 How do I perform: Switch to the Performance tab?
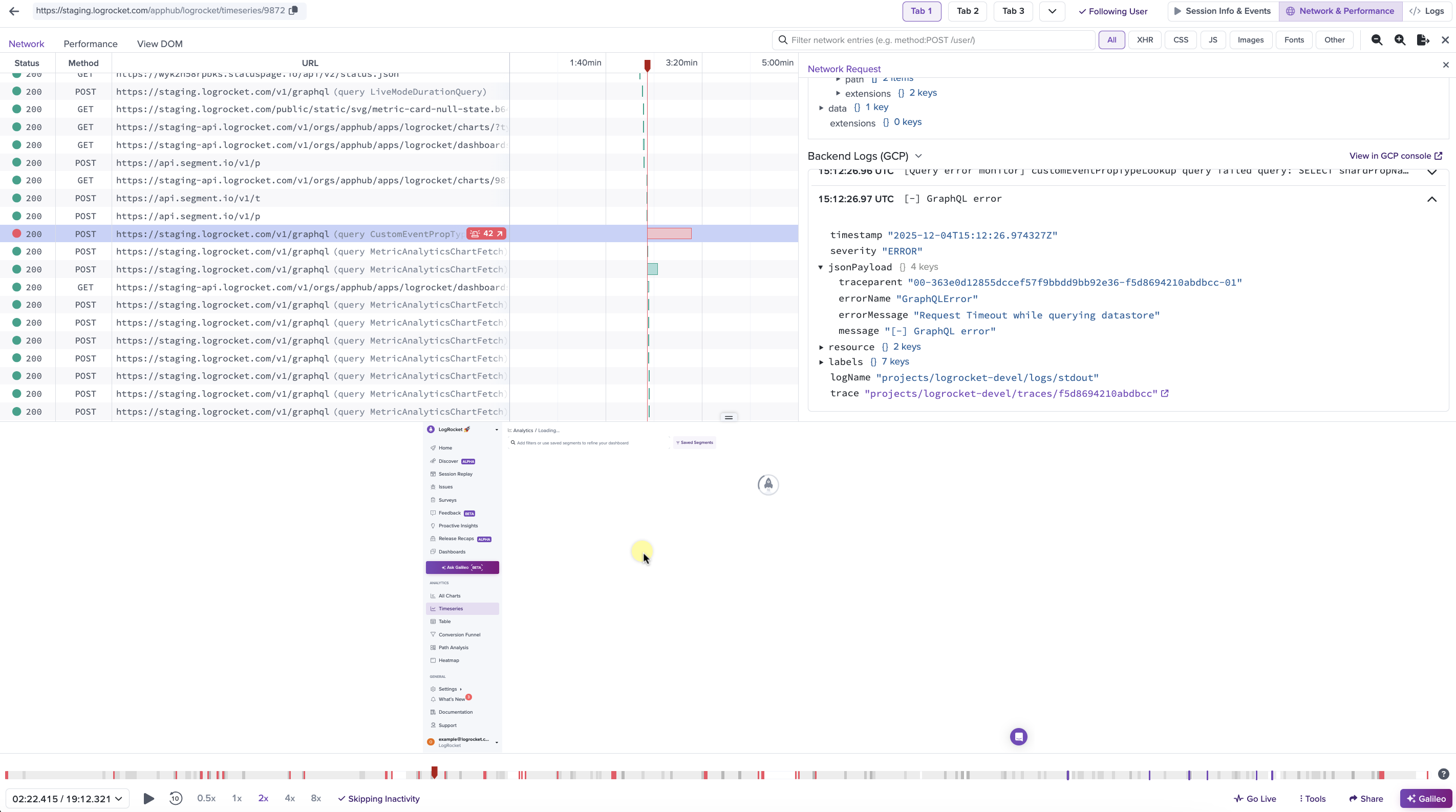coord(91,44)
